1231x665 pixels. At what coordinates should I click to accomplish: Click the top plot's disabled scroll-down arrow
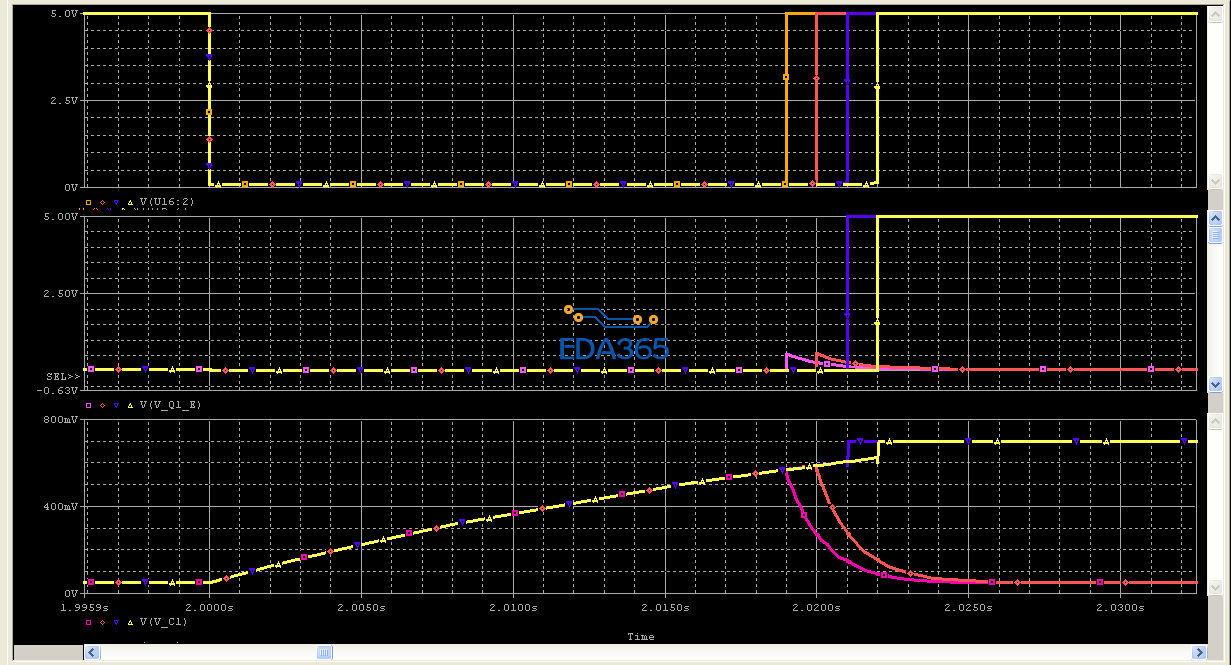[x=1215, y=181]
